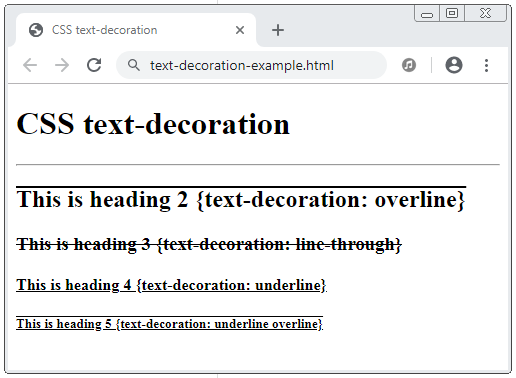Click heading 3 with line-through text
The height and width of the screenshot is (378, 516).
click(209, 245)
